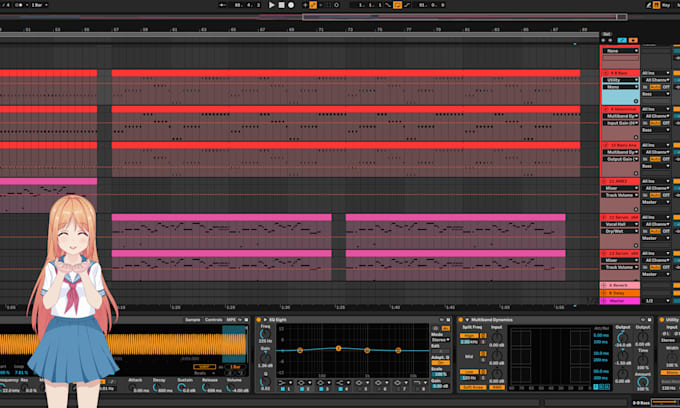The width and height of the screenshot is (680, 408).
Task: Click the Amount knob in Multiband Dynamics
Action: pos(643,382)
